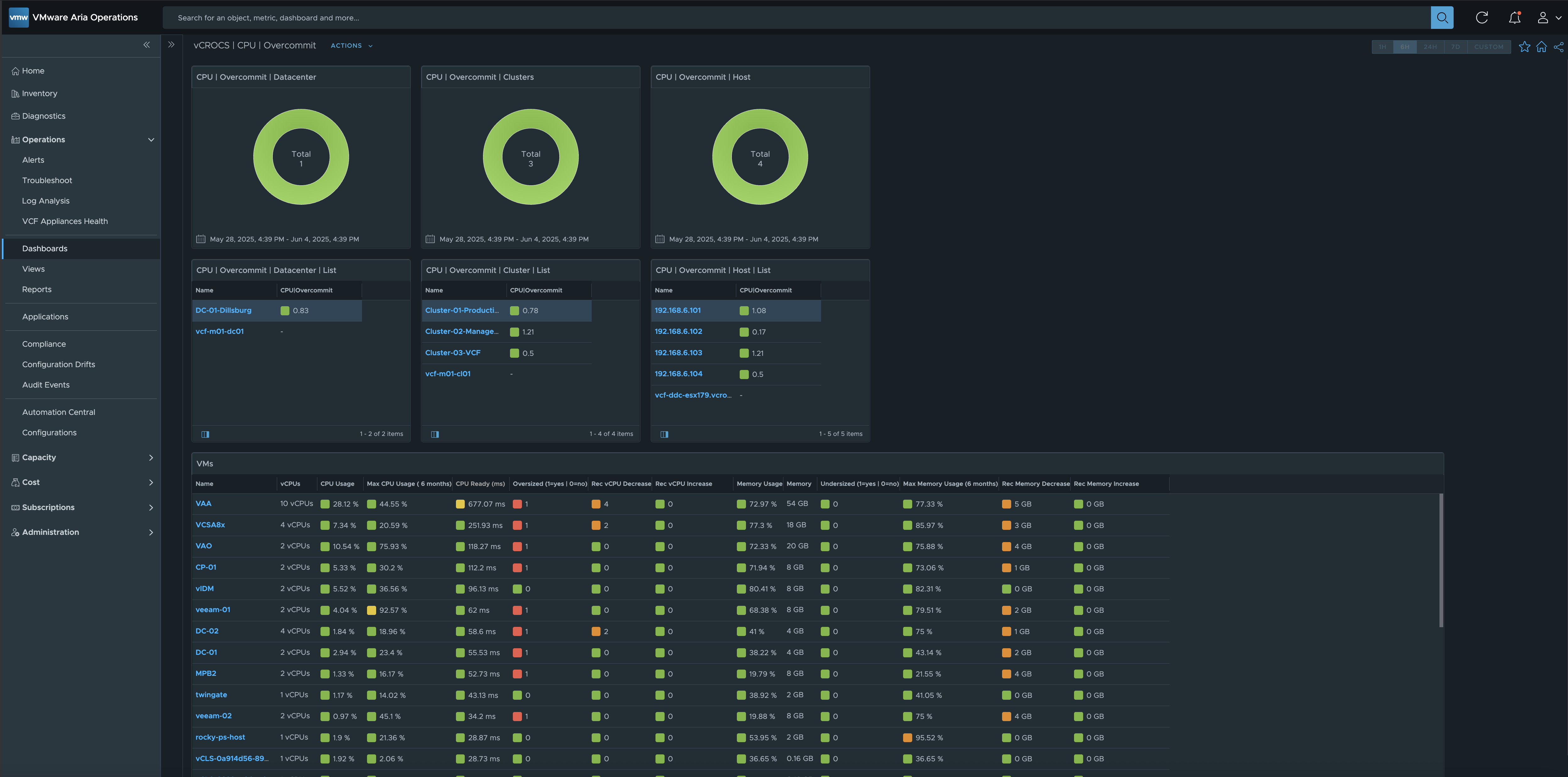
Task: Click column selector icon in Host List
Action: point(664,434)
